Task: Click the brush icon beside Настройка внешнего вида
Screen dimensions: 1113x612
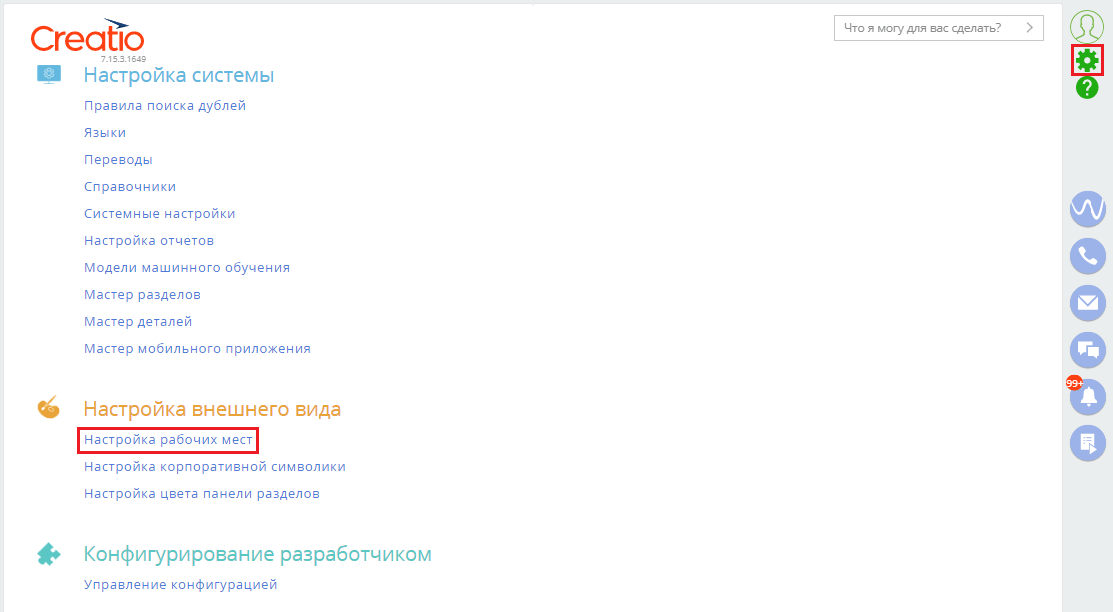Action: coord(48,407)
